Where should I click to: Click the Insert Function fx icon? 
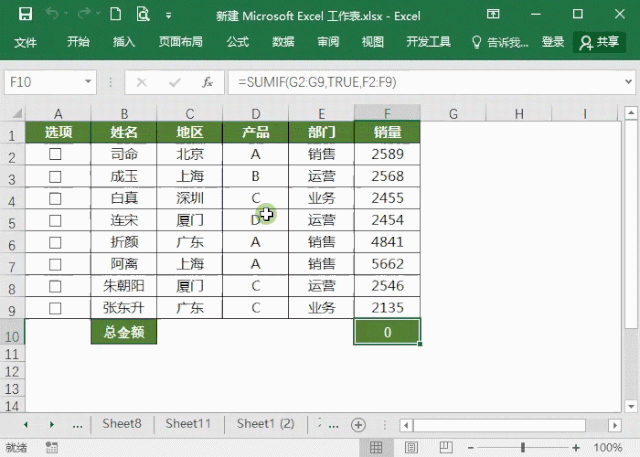(207, 82)
